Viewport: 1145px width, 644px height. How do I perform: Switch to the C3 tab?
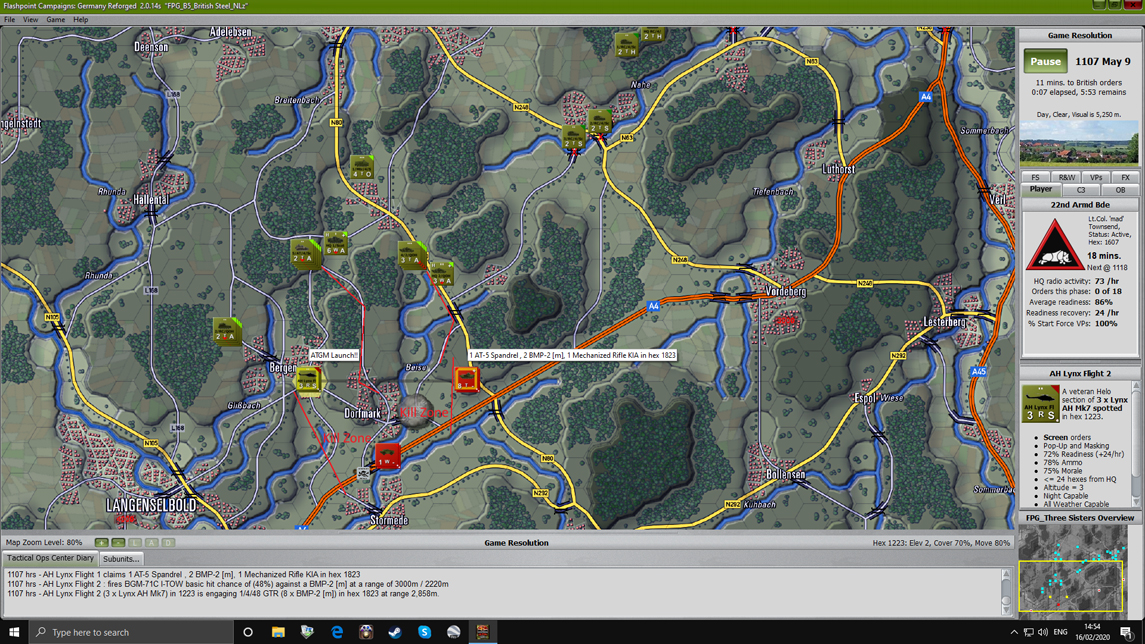tap(1081, 190)
